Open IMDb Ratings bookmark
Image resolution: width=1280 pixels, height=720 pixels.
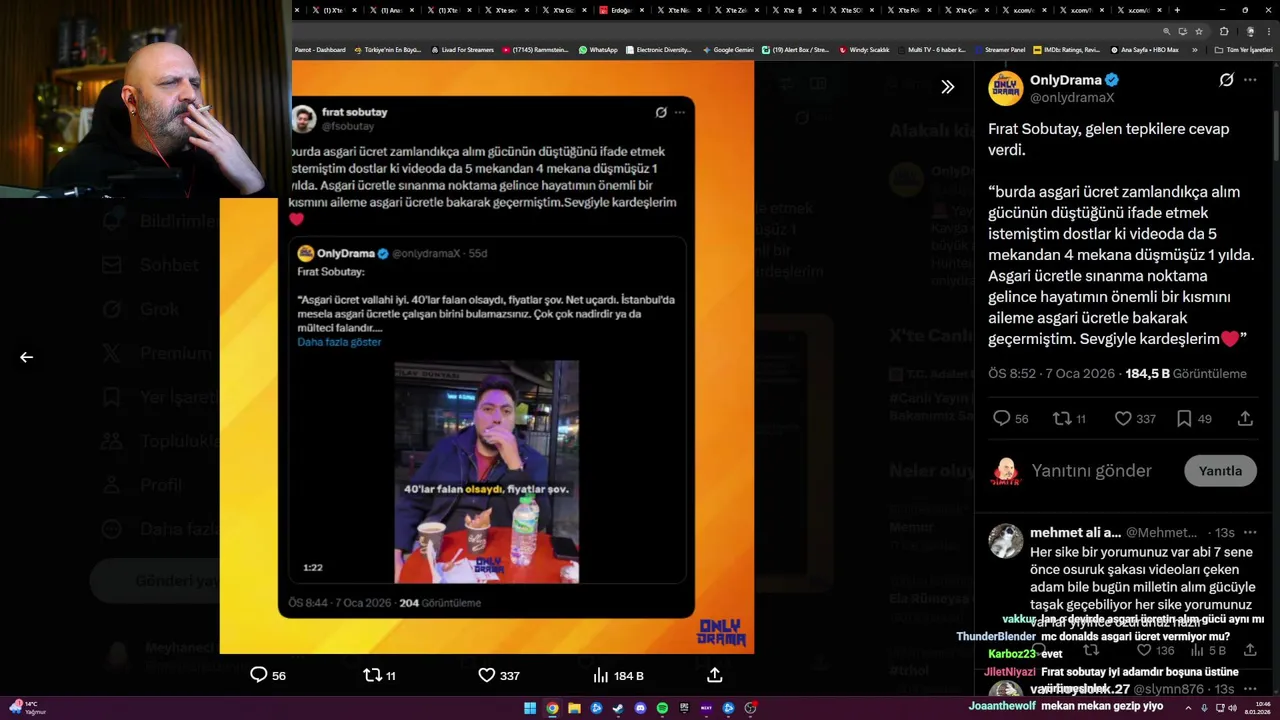pos(1067,50)
